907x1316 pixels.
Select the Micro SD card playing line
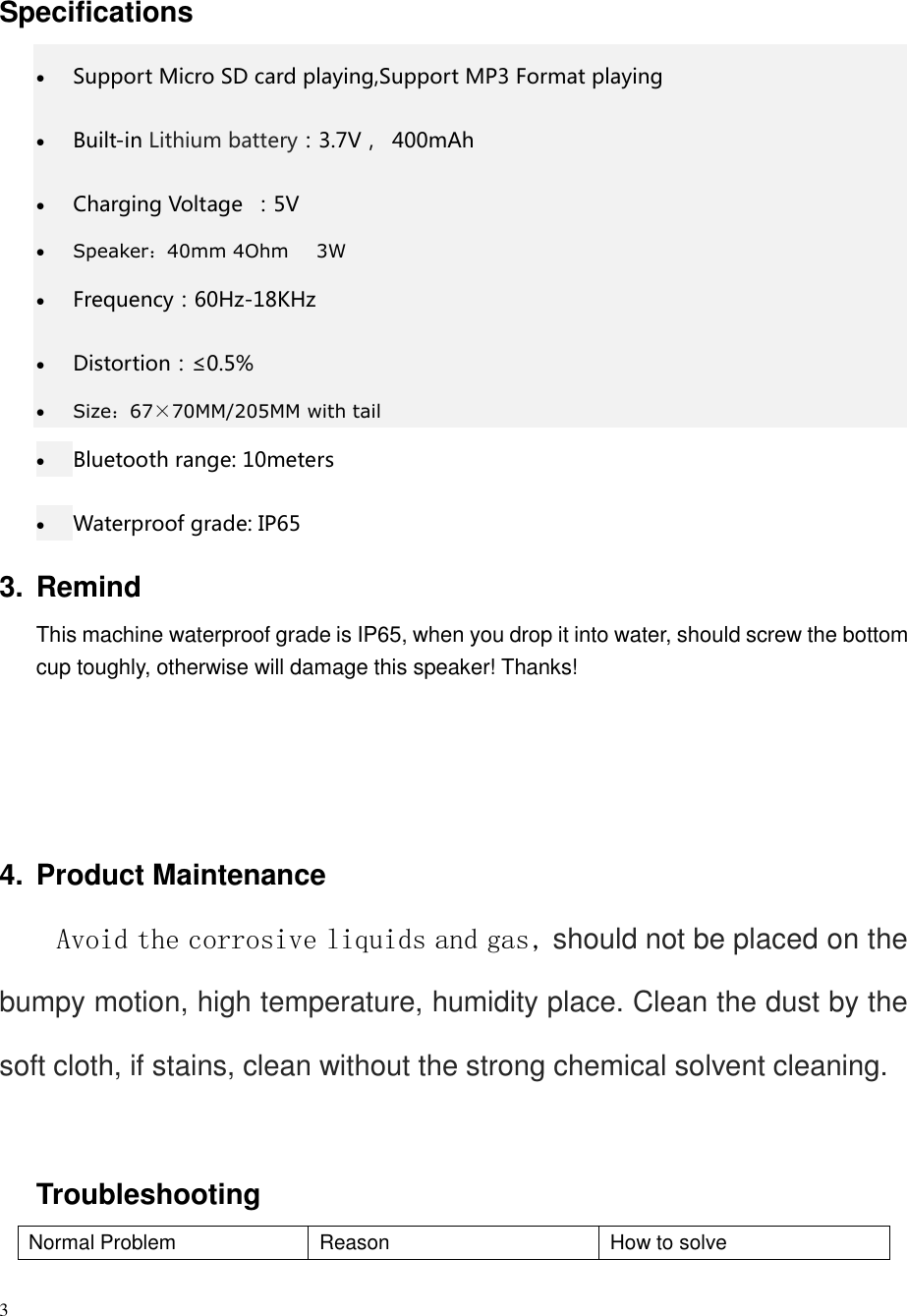click(x=368, y=77)
